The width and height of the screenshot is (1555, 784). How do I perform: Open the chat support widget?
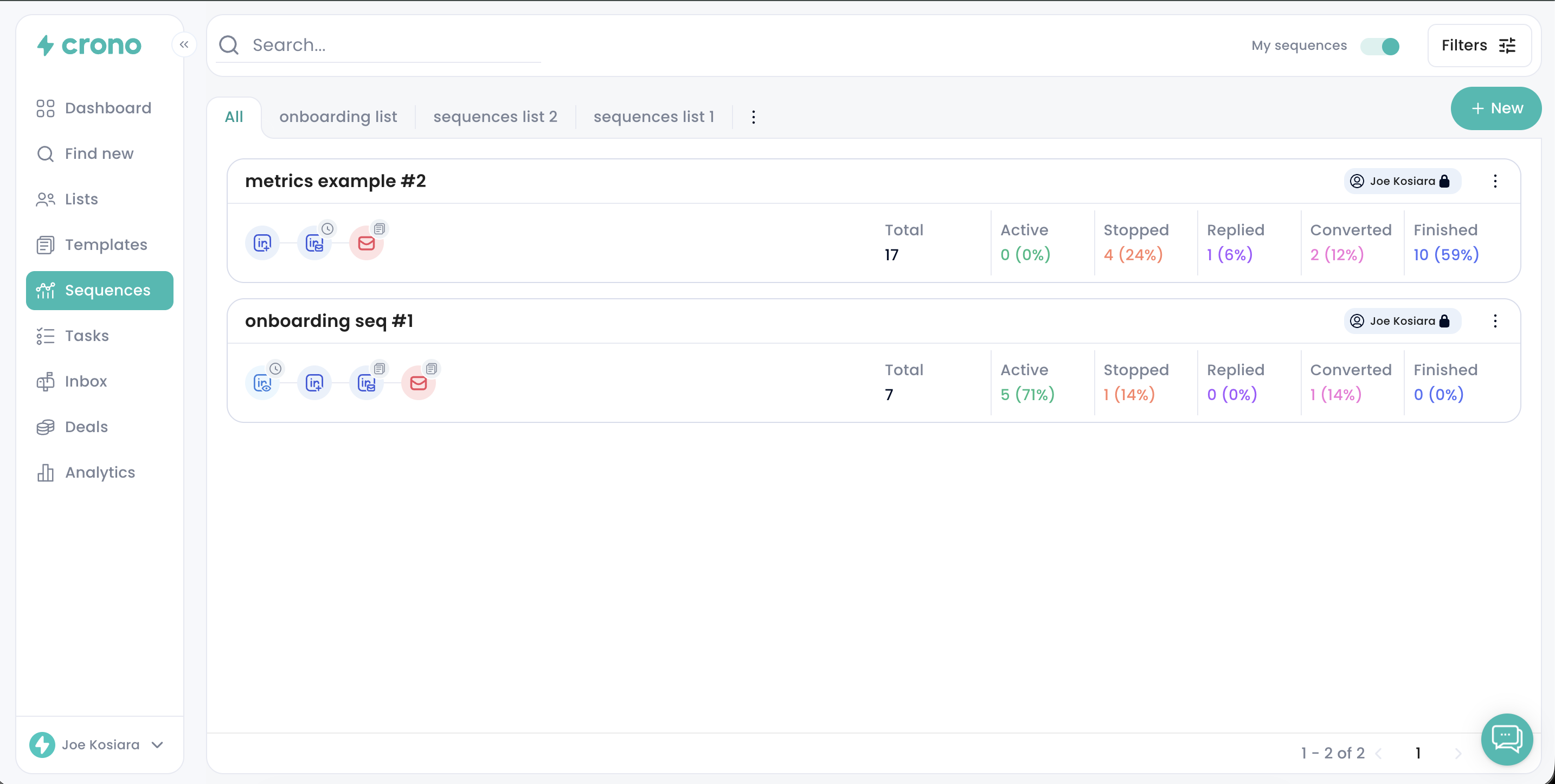[x=1506, y=739]
